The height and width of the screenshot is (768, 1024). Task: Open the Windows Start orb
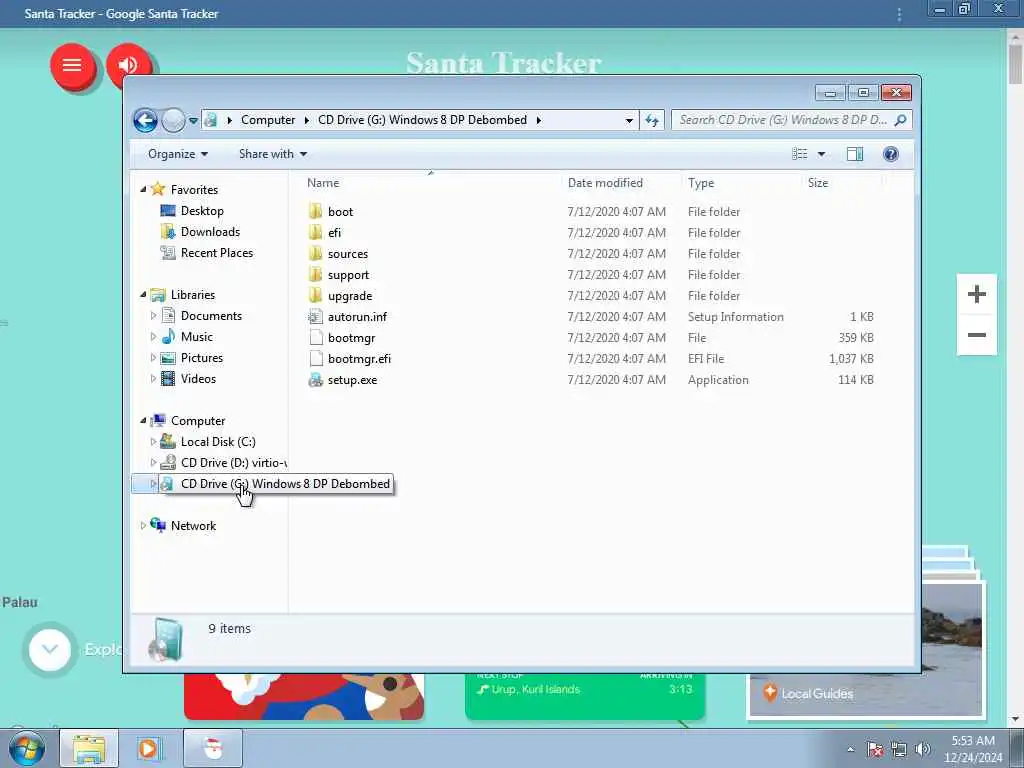(27, 748)
